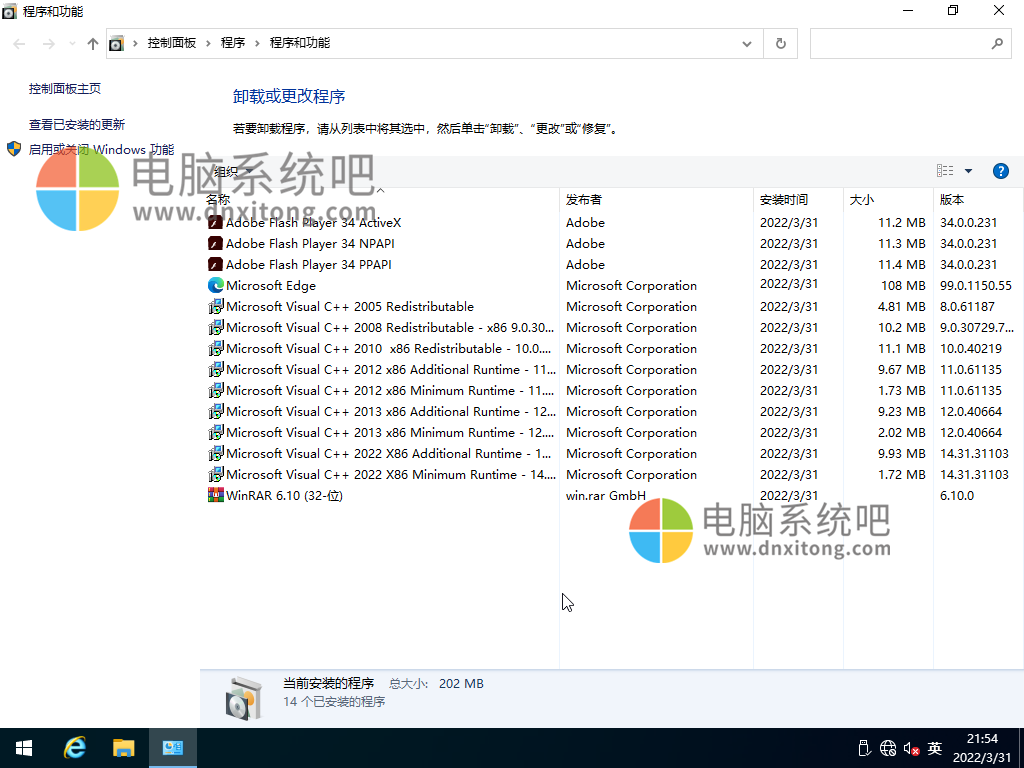Click the safely remove hardware tray icon
This screenshot has width=1024, height=768.
pyautogui.click(x=864, y=747)
